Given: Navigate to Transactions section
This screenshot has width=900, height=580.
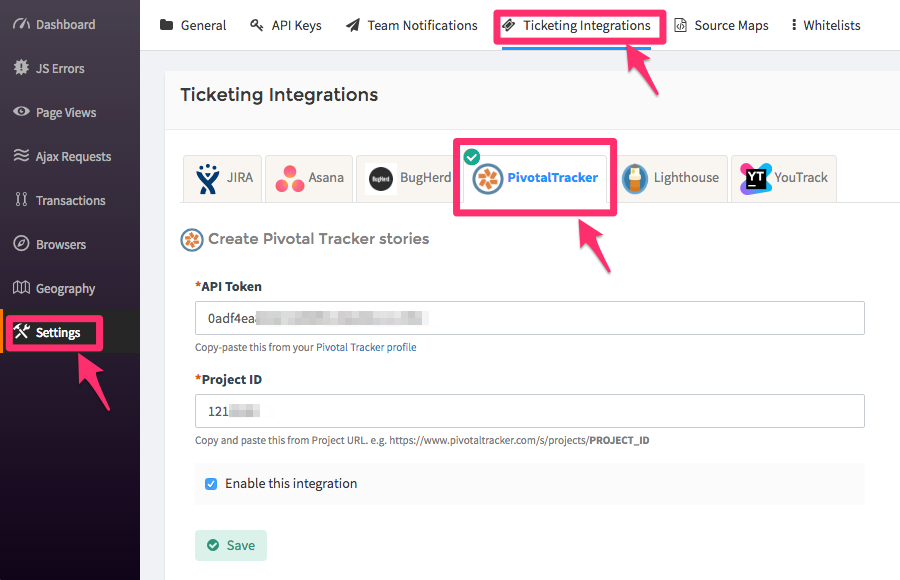Looking at the screenshot, I should point(69,200).
